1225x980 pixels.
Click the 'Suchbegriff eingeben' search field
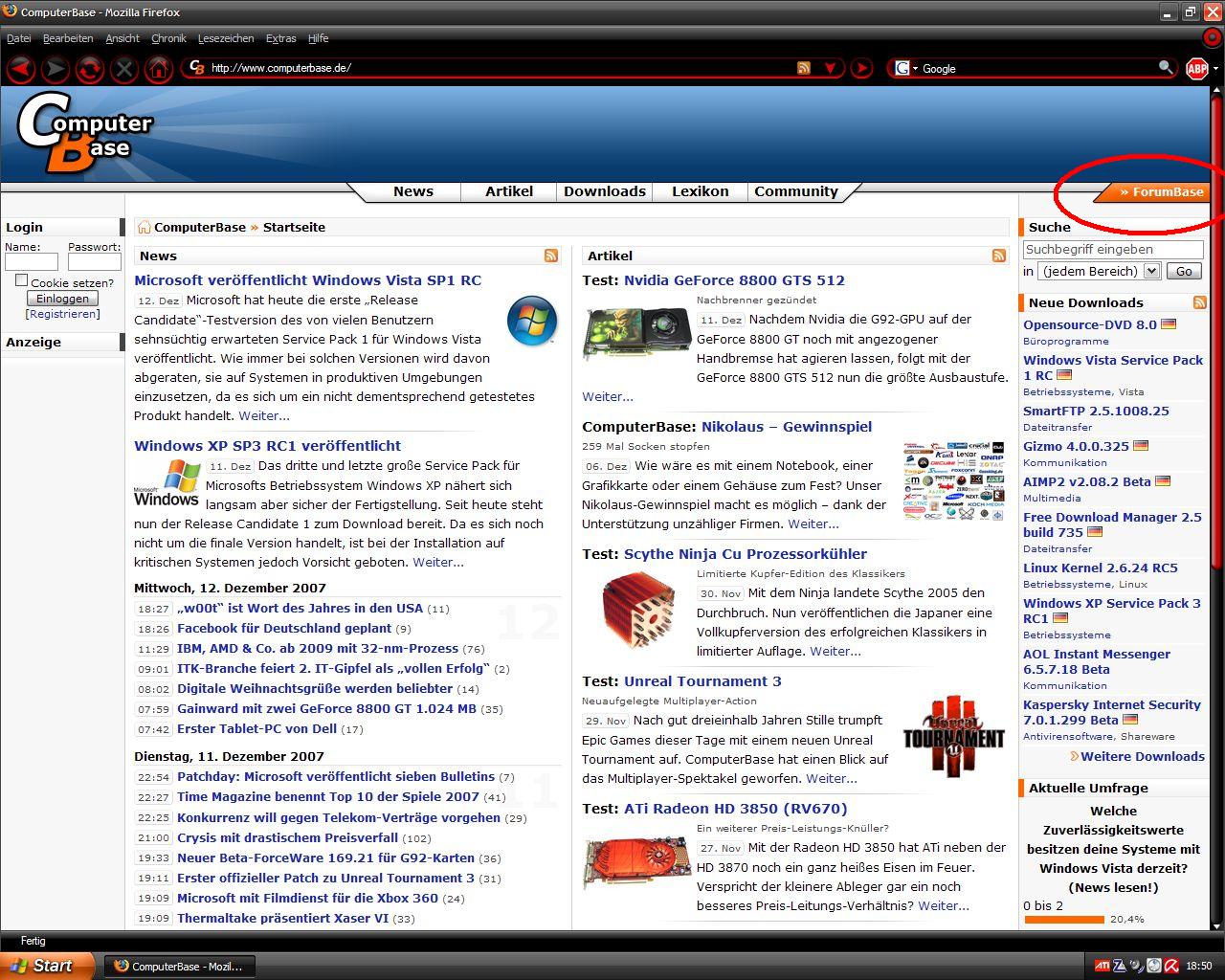[x=1113, y=249]
